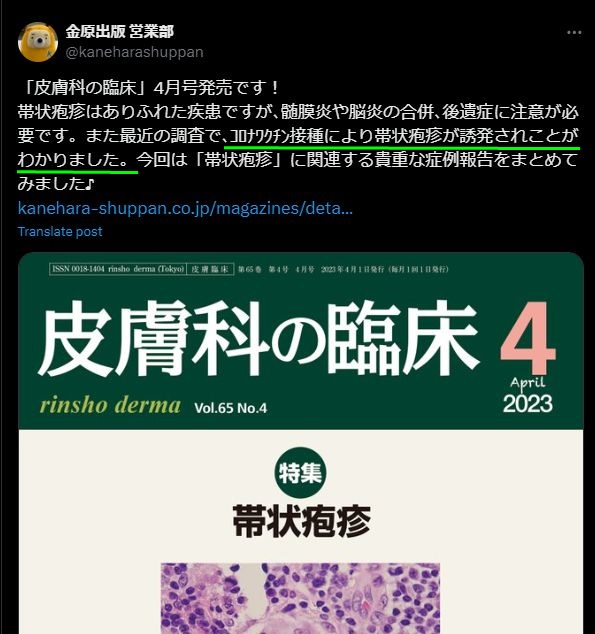Click the Vol.65 No.4 label
The image size is (595, 634).
pos(230,408)
